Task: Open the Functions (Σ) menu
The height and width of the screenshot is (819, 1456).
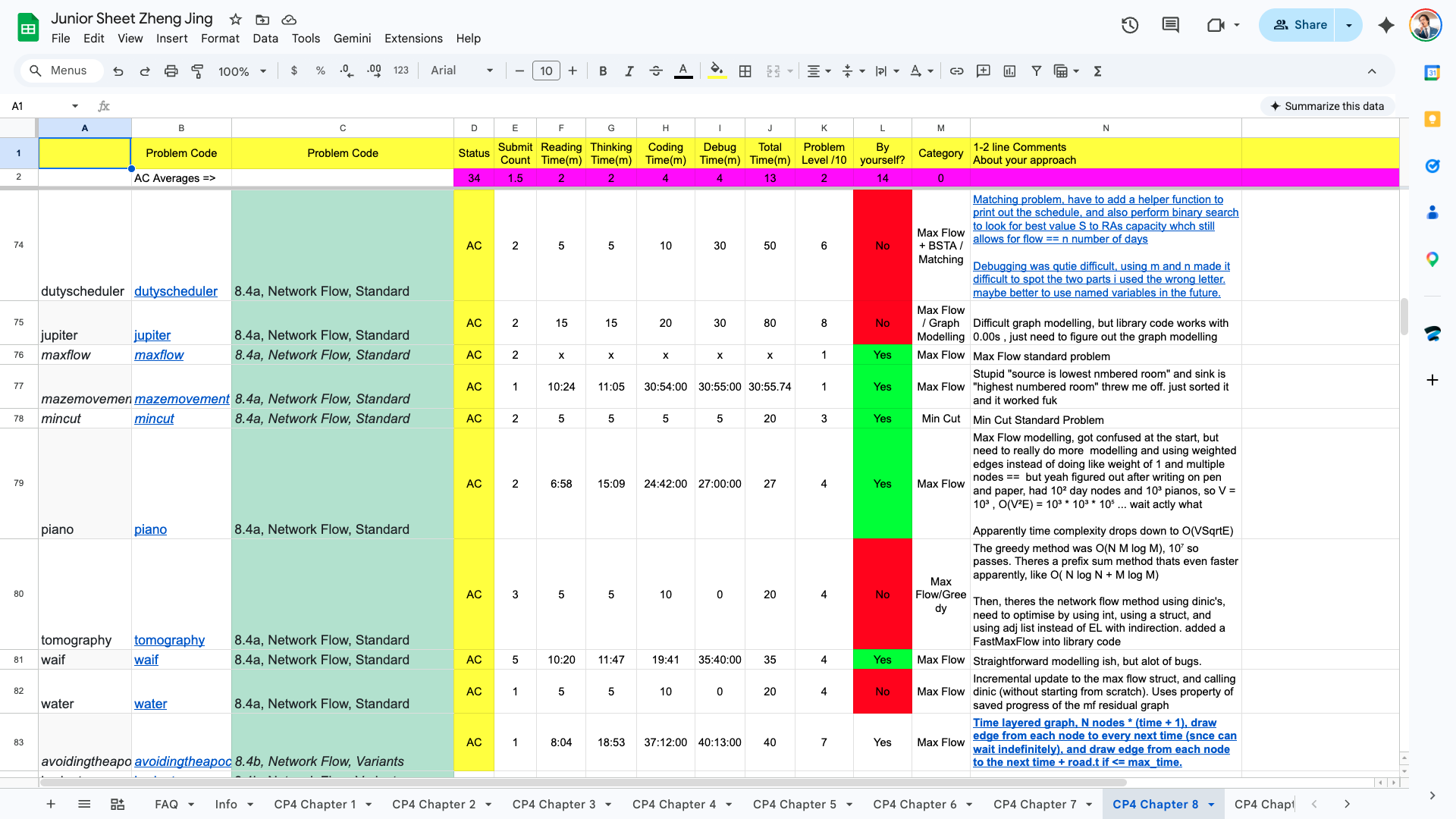Action: (1097, 71)
